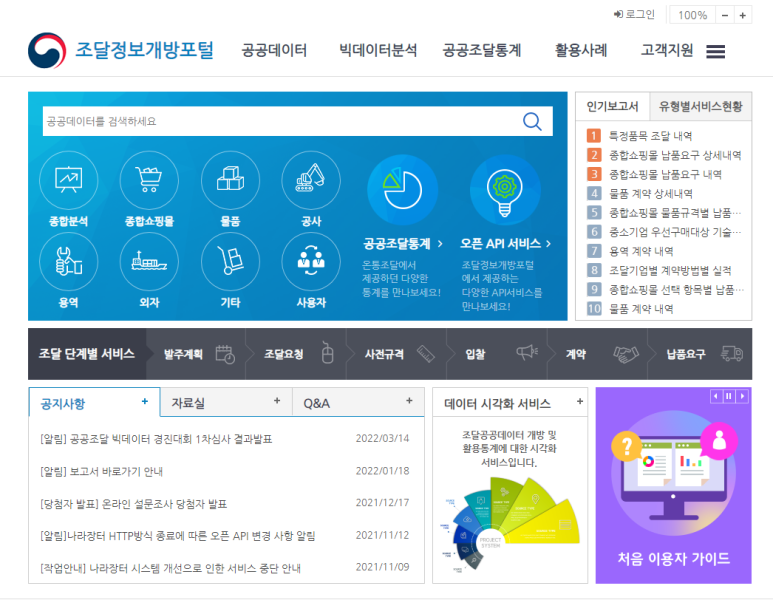Open report 종합쇼핑몰 선택 항목별 납품

676,290
